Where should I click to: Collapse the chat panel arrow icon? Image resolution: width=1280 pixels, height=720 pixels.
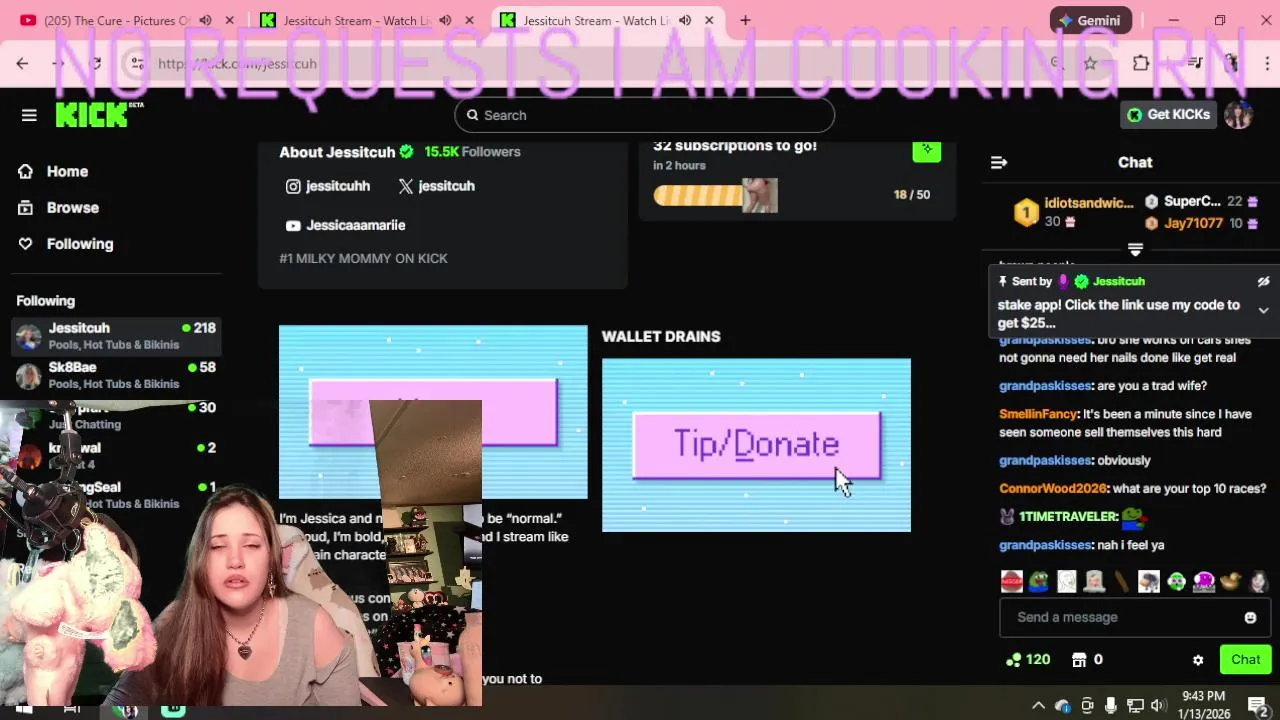click(x=998, y=162)
